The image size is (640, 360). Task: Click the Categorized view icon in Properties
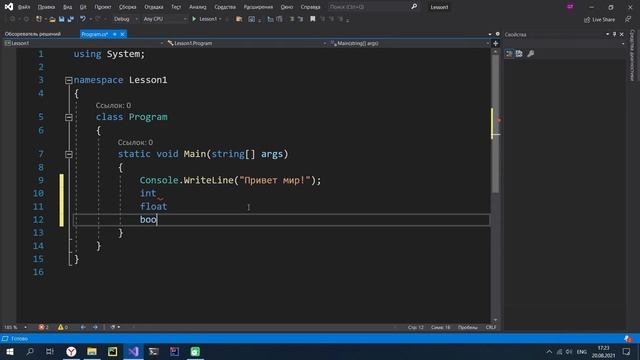point(509,53)
